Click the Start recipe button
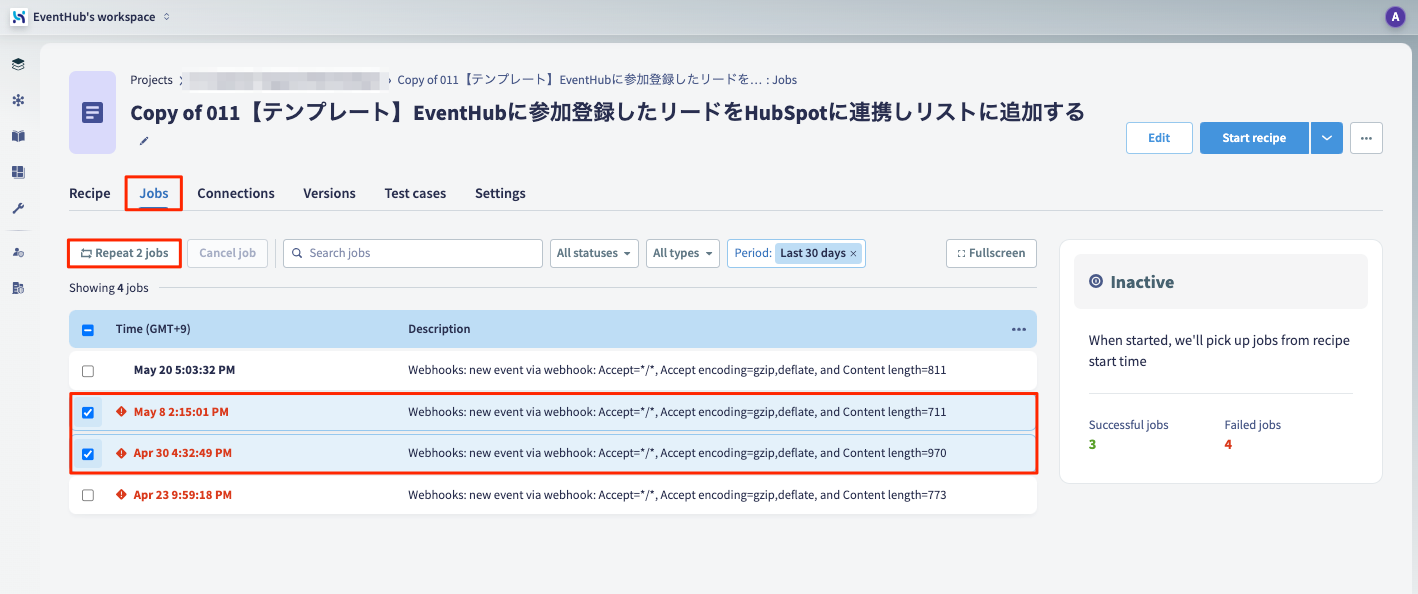This screenshot has width=1418, height=594. 1254,138
